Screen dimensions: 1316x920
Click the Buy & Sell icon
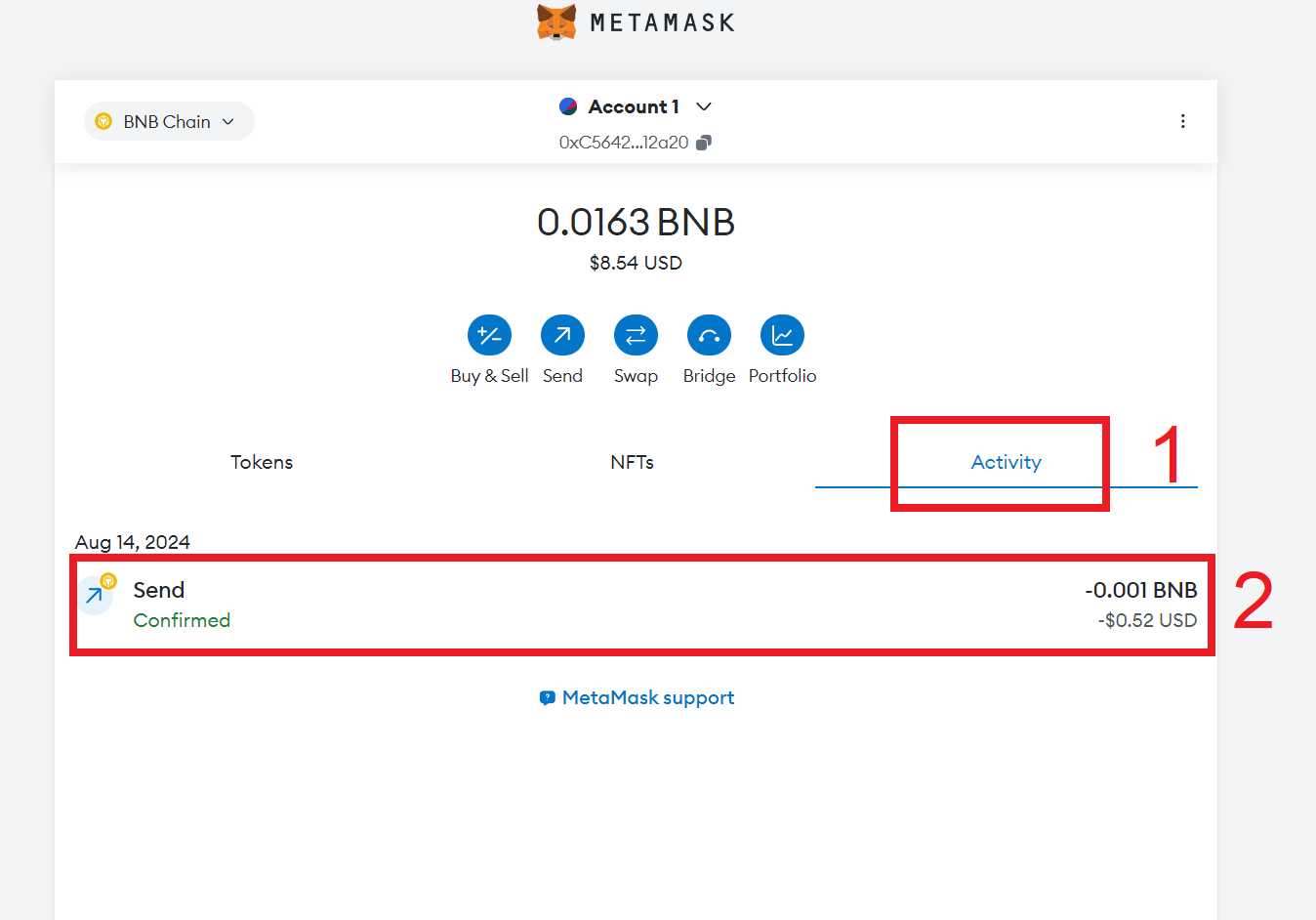[489, 336]
